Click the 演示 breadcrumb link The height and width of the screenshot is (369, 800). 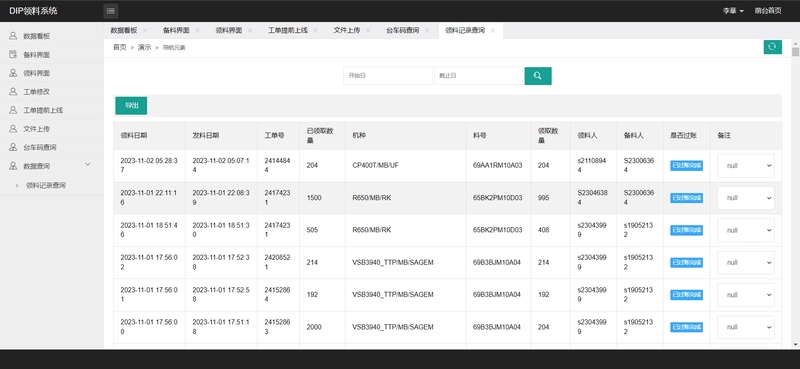point(144,47)
